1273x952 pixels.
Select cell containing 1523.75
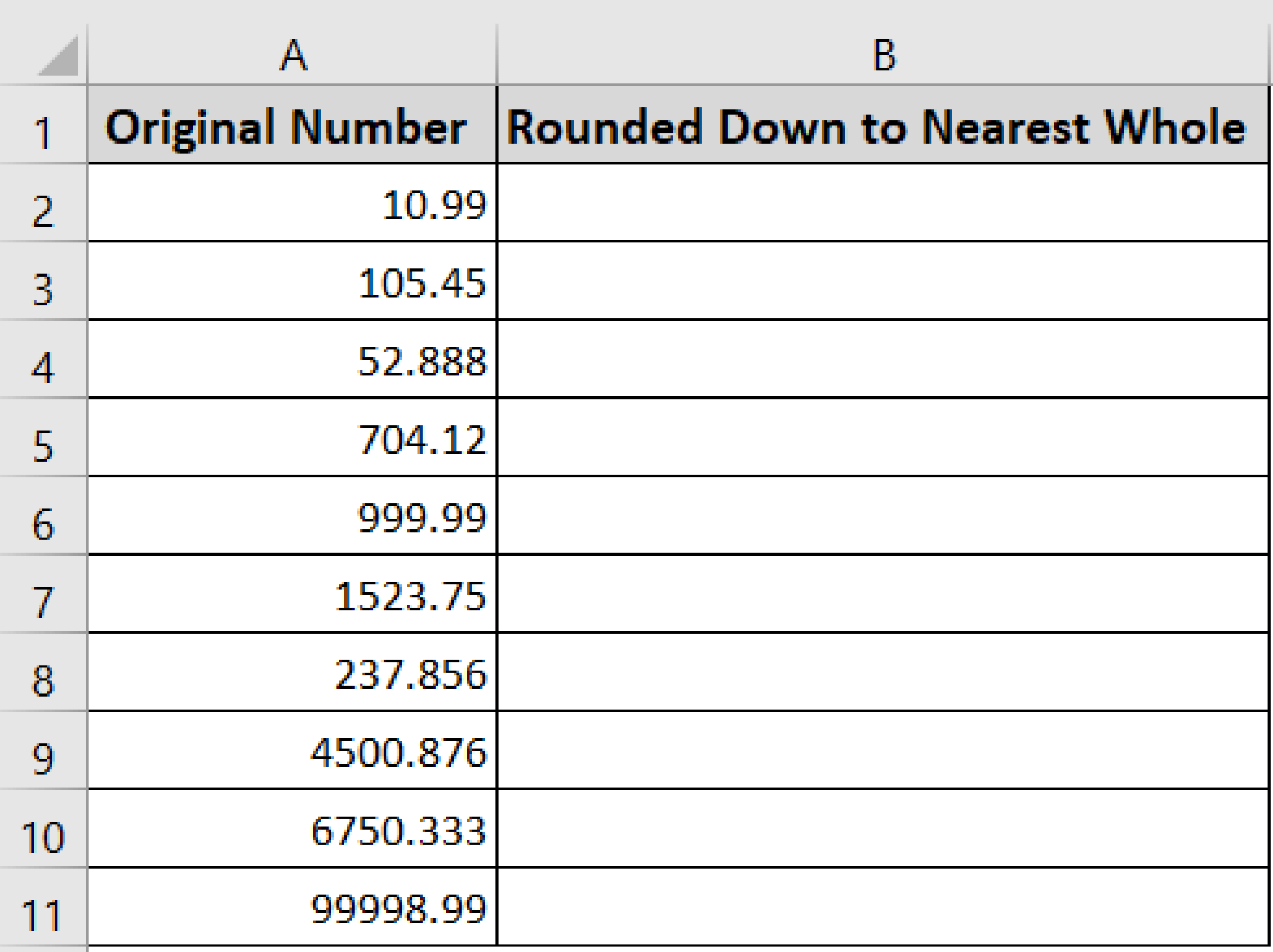tap(293, 595)
